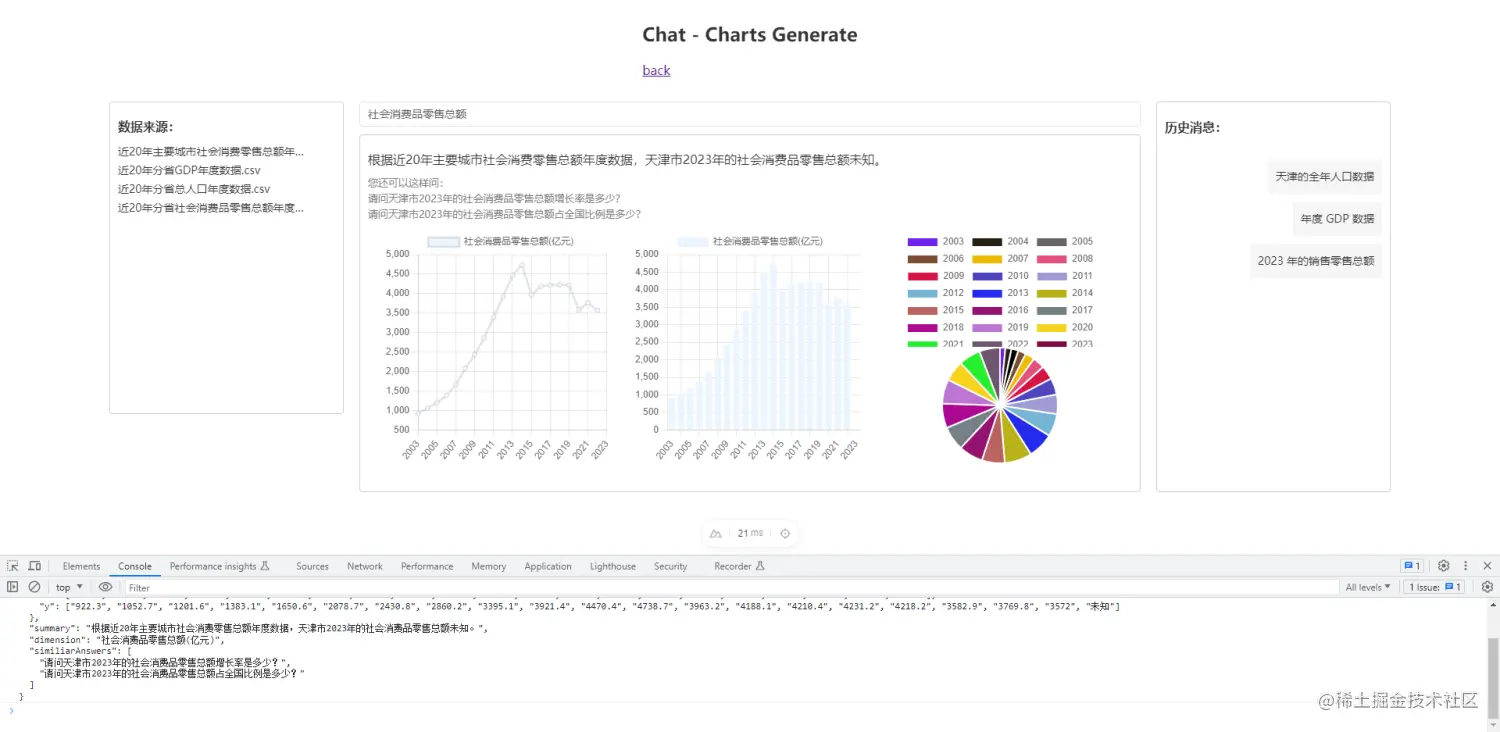Click the chart performance icon near 21 ms
1500x732 pixels.
[x=714, y=533]
